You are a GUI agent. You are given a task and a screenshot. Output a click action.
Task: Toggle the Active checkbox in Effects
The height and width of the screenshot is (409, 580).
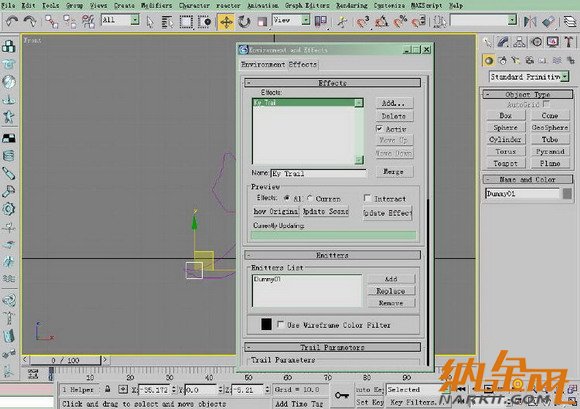379,129
